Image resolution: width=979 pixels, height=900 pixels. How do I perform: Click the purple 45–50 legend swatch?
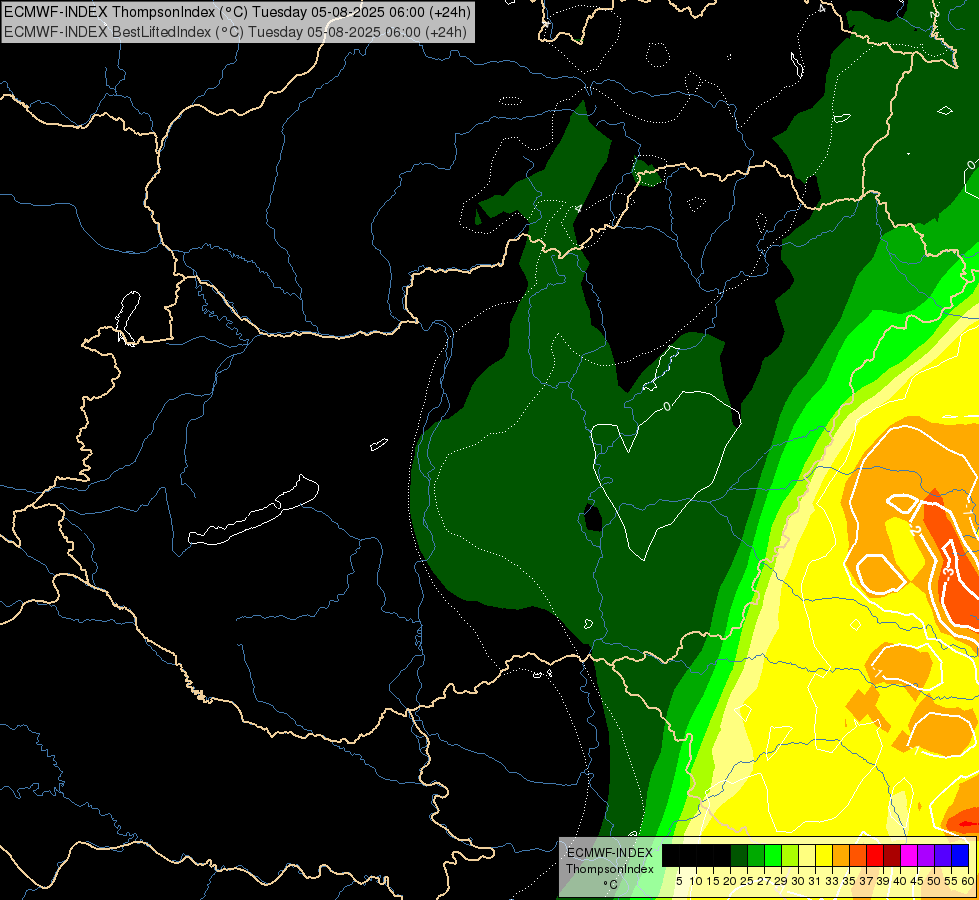click(927, 856)
